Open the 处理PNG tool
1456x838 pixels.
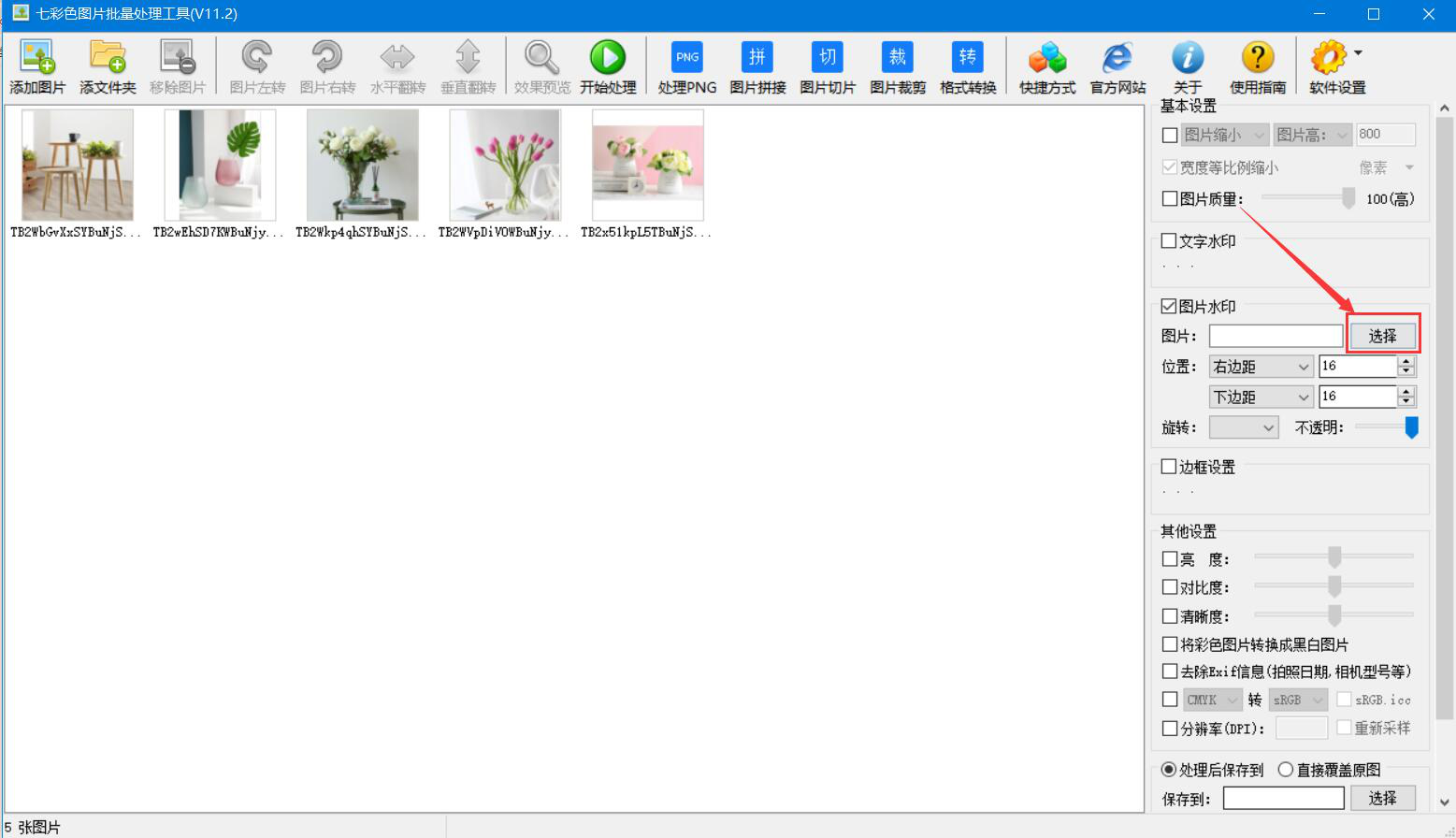click(x=687, y=66)
